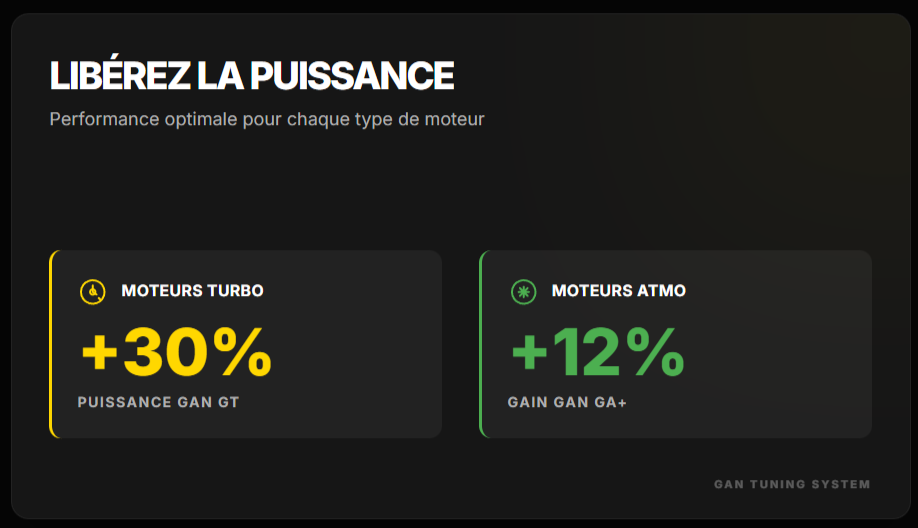Select the MOTEURS ATMO label
918x528 pixels.
point(619,291)
